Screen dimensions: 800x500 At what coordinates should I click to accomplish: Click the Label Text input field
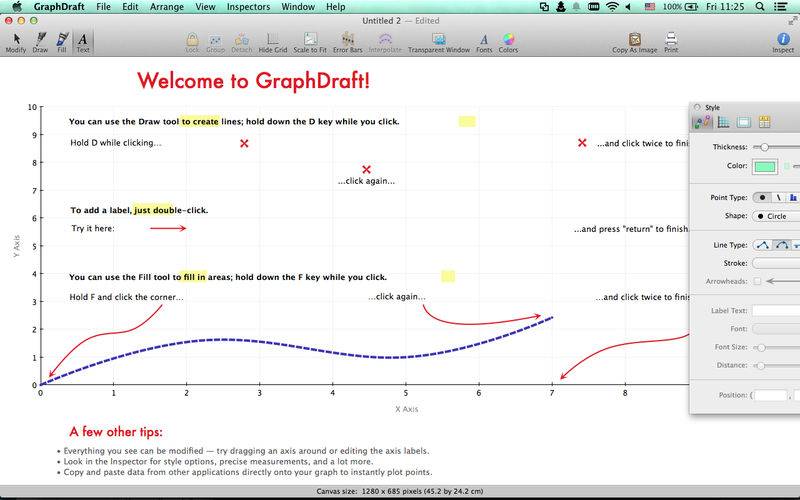pyautogui.click(x=776, y=311)
